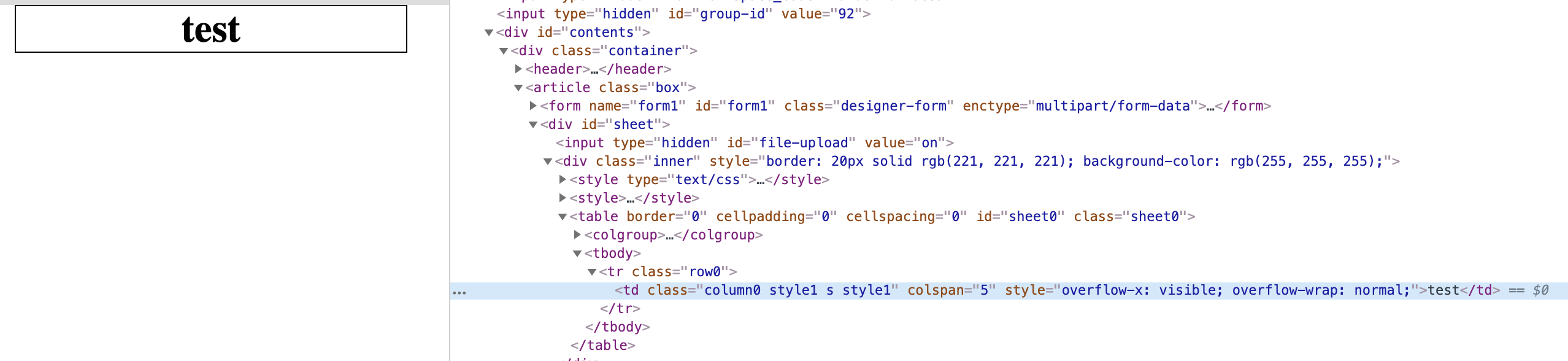Collapse the div id="sheet" node
Image resolution: width=1568 pixels, height=361 pixels.
[x=533, y=125]
